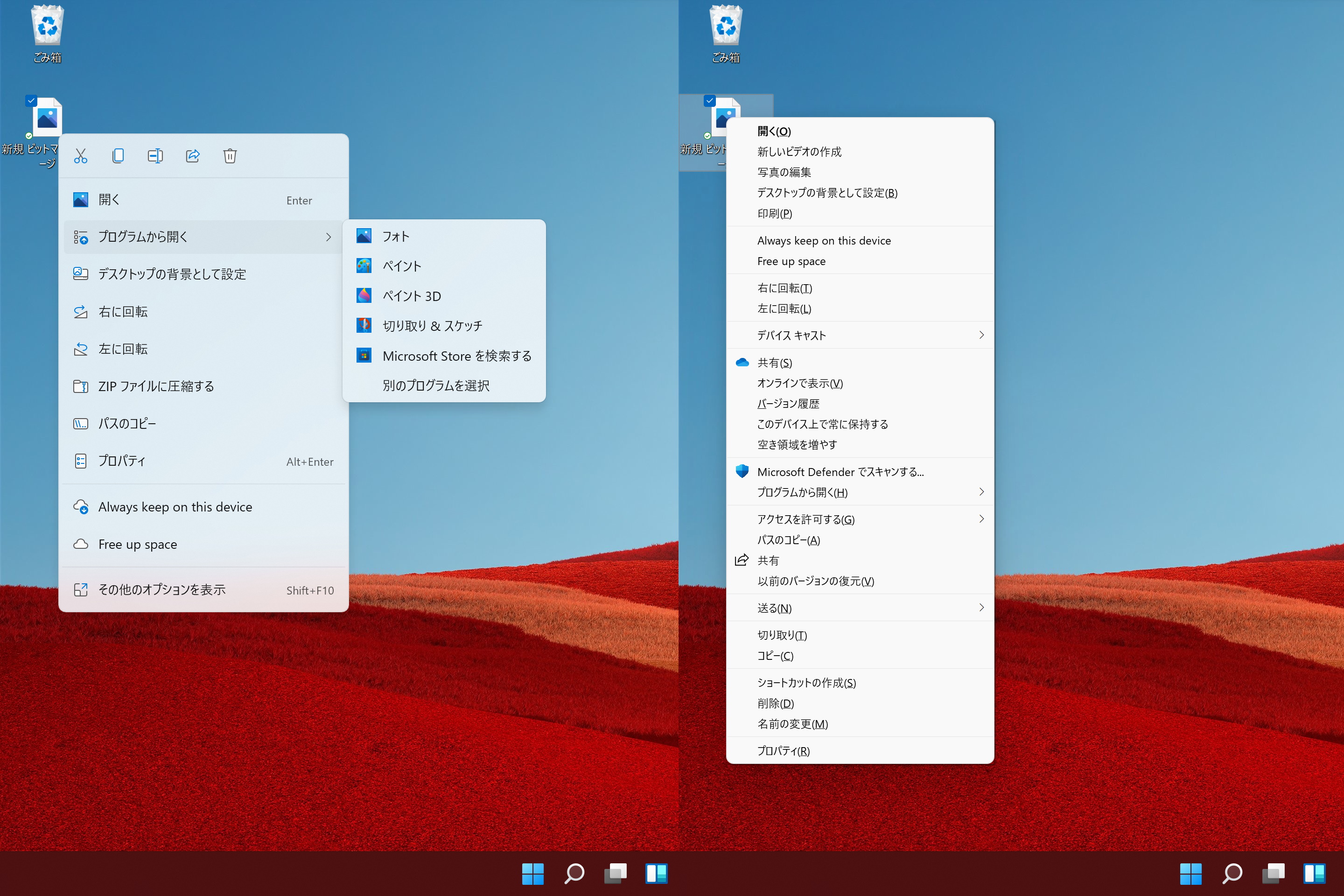Select the ペイント 3D icon in the submenu
Viewport: 1344px width, 896px height.
(364, 295)
